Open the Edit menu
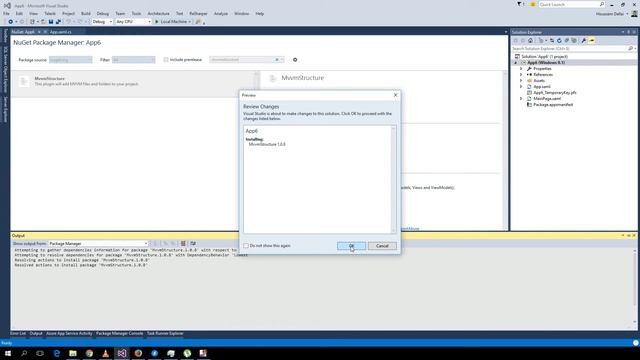Screen dimensions: 640x360 tap(19, 13)
